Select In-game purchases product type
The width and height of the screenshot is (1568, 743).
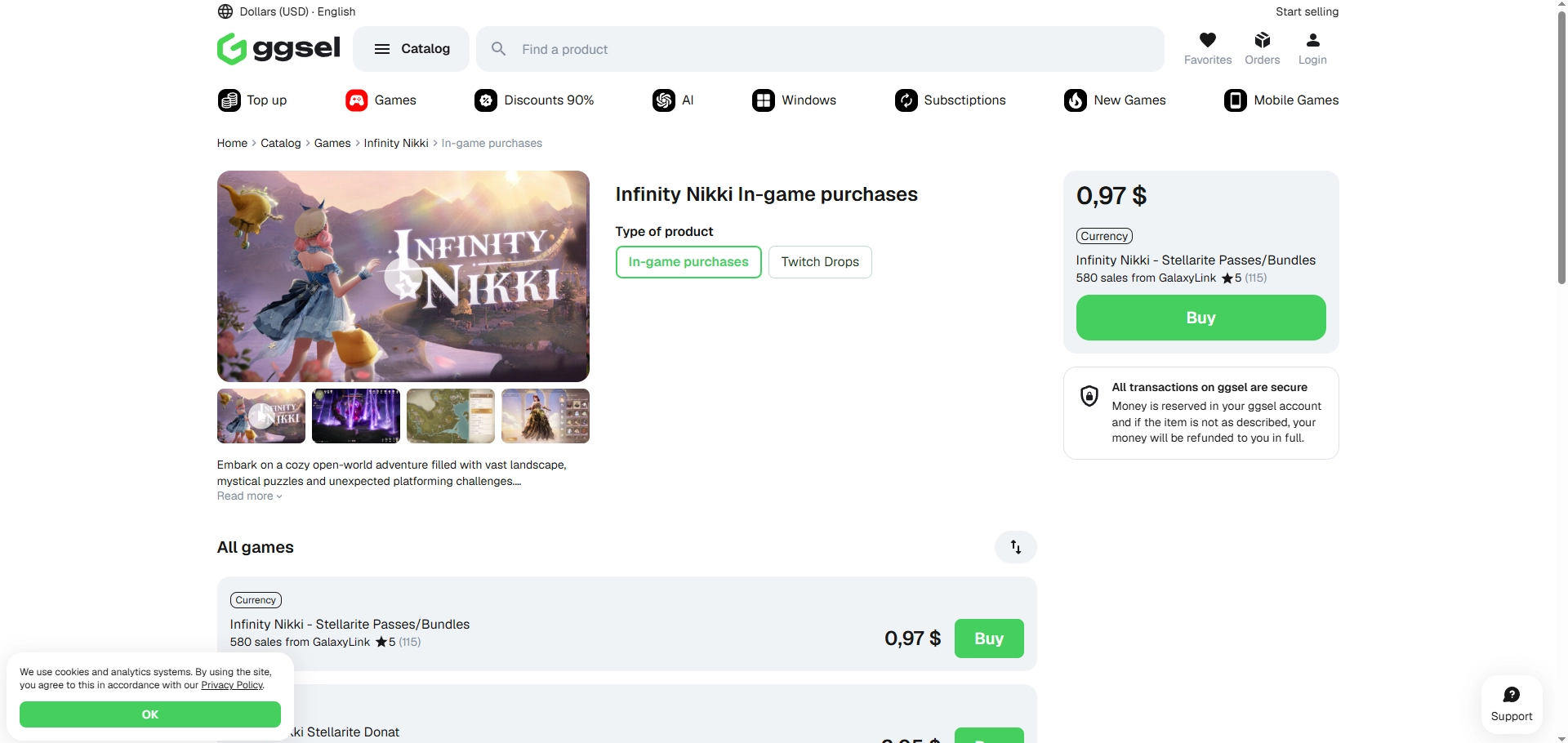coord(688,262)
